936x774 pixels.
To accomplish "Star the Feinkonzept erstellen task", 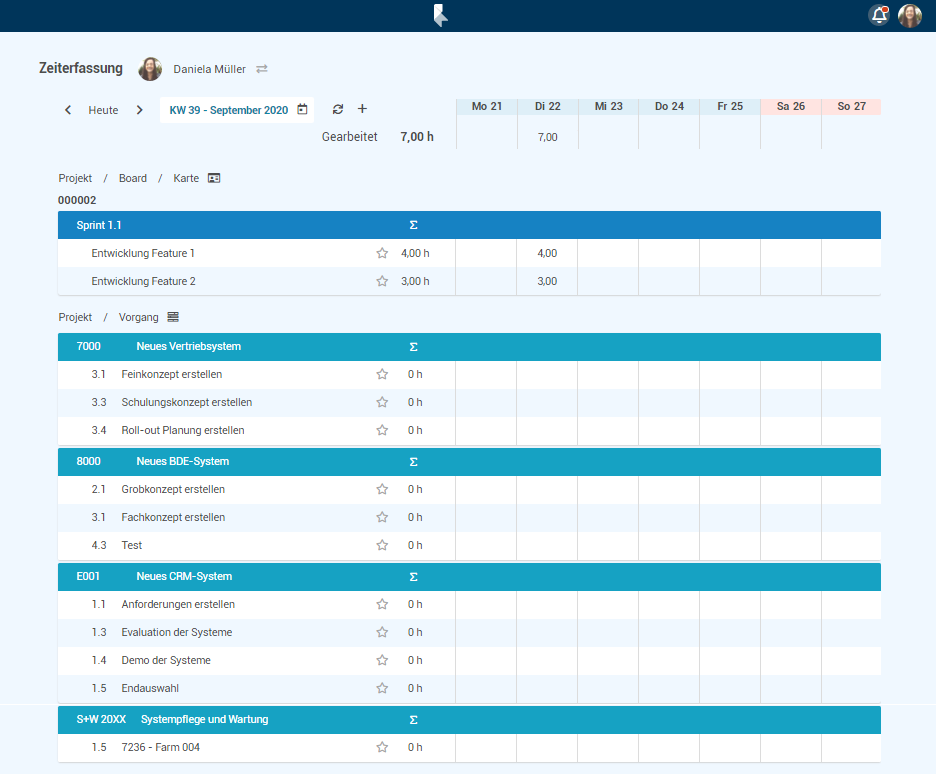I will point(382,374).
